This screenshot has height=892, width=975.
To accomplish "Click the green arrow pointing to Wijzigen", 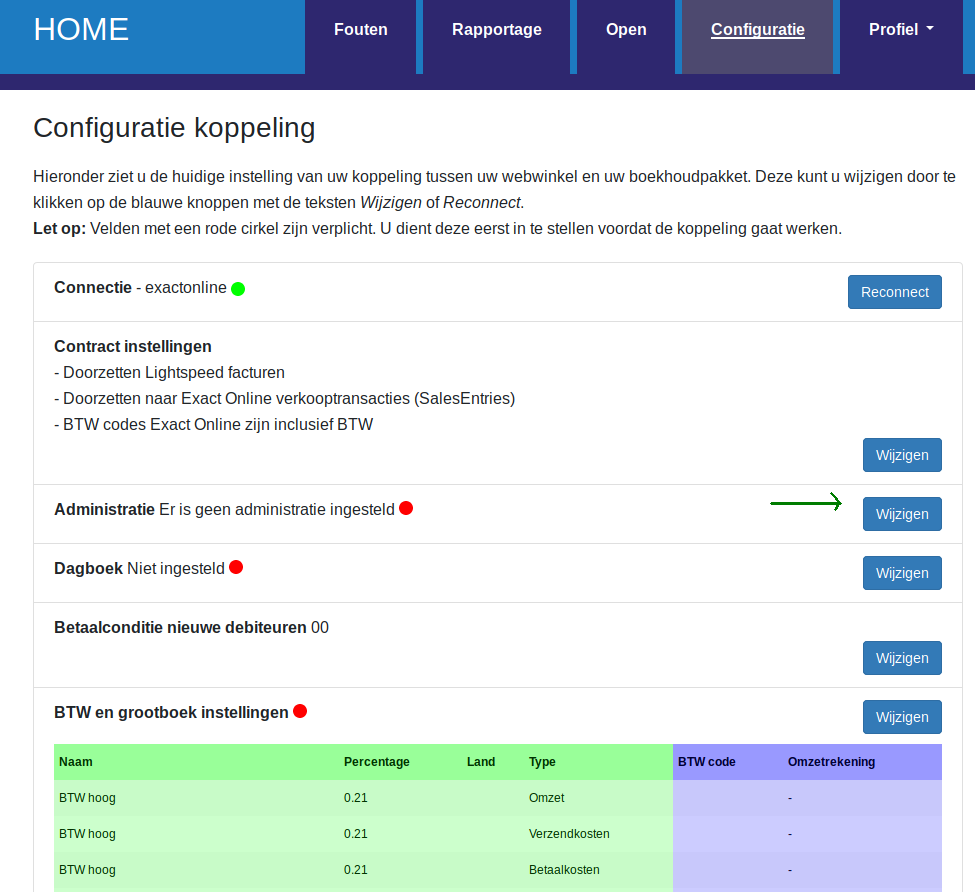I will (x=806, y=502).
